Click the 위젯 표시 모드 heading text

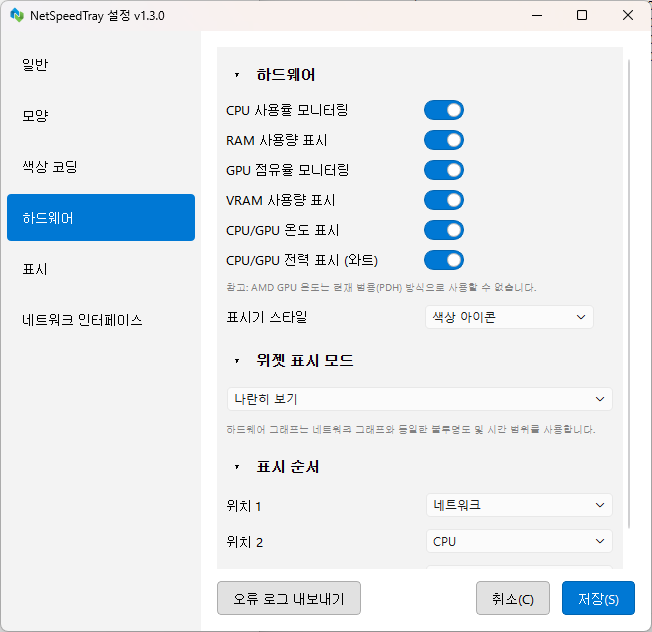pos(305,360)
